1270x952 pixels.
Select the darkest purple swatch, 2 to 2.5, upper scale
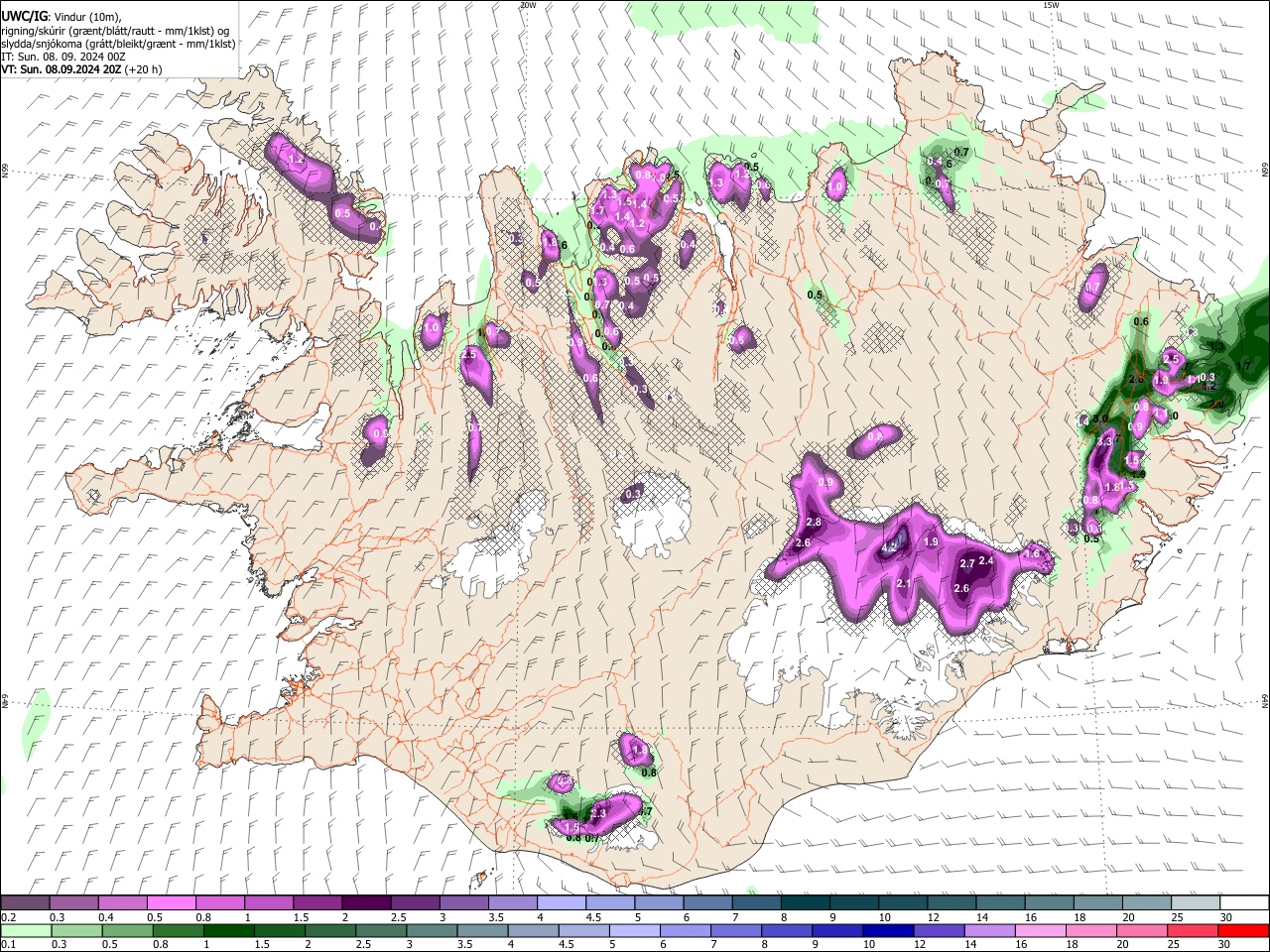click(366, 903)
